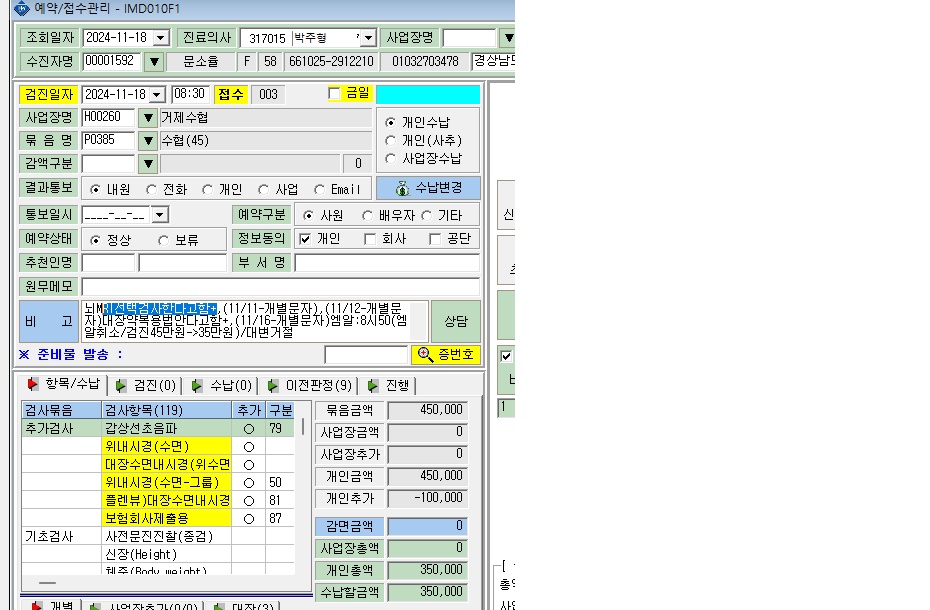Open the 묶음명 package code dropdown
Image resolution: width=930 pixels, height=610 pixels.
pyautogui.click(x=148, y=141)
